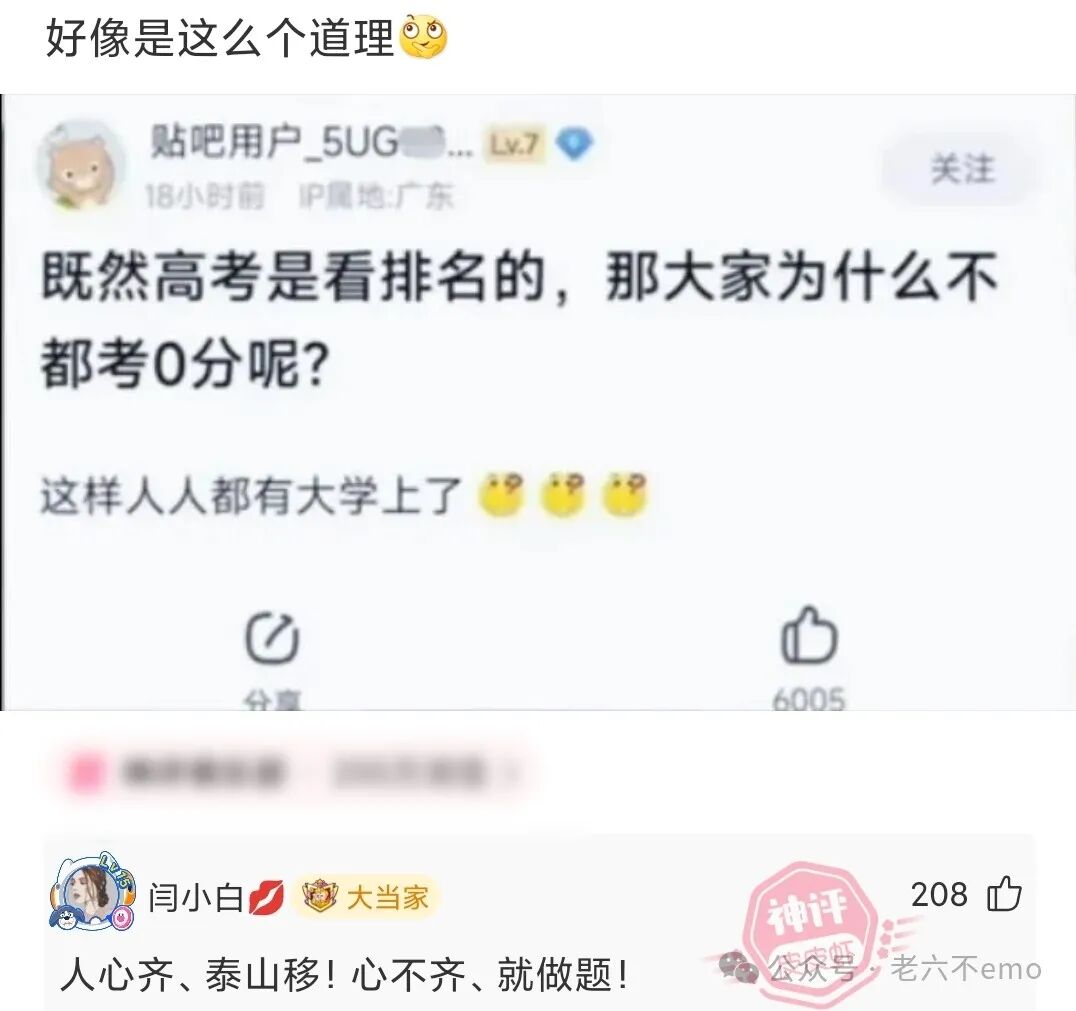Click the 公众号 老六不emo watermark
Screen dimensions: 1076x1011
[x=880, y=968]
